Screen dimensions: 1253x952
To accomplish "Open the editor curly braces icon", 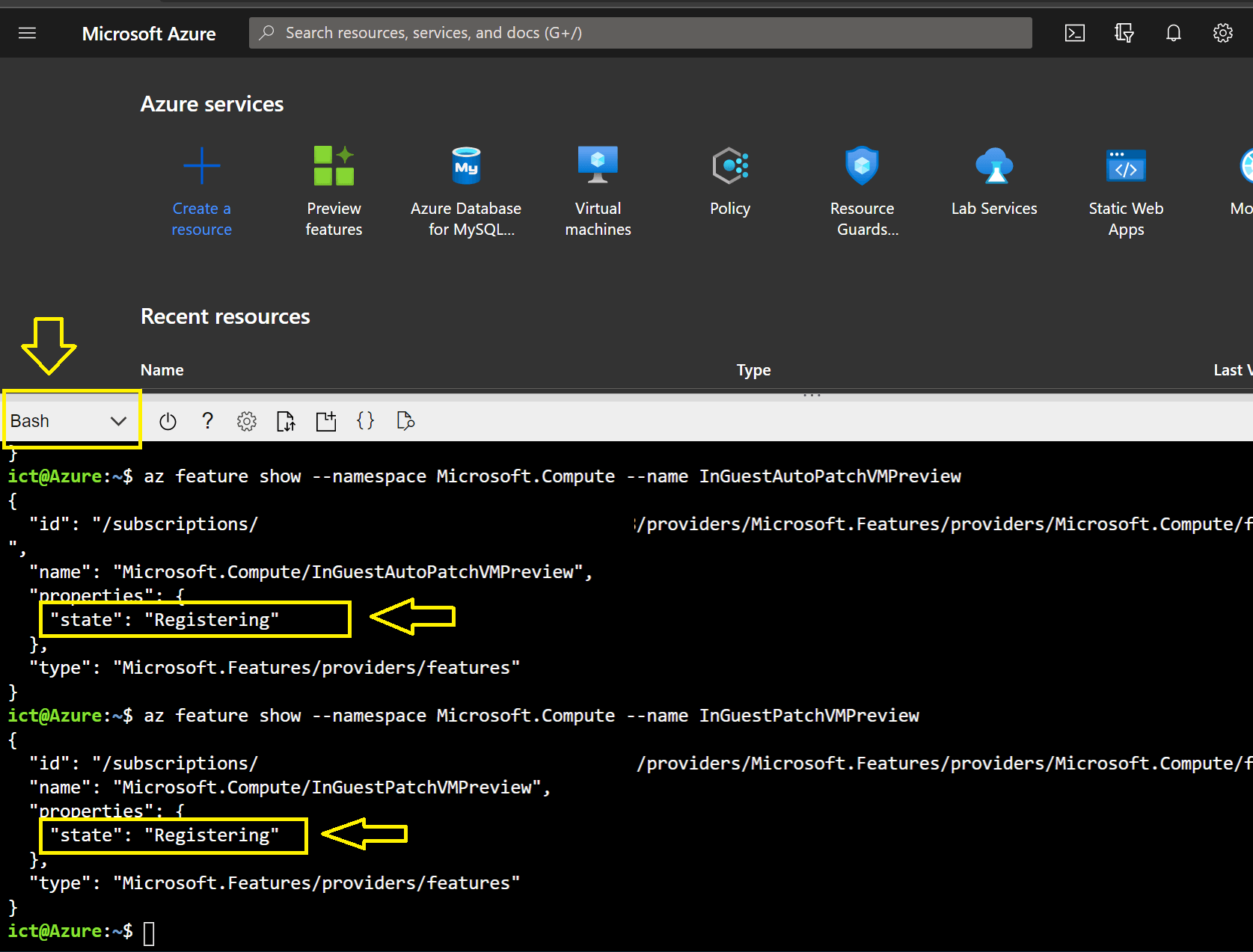I will pyautogui.click(x=366, y=421).
